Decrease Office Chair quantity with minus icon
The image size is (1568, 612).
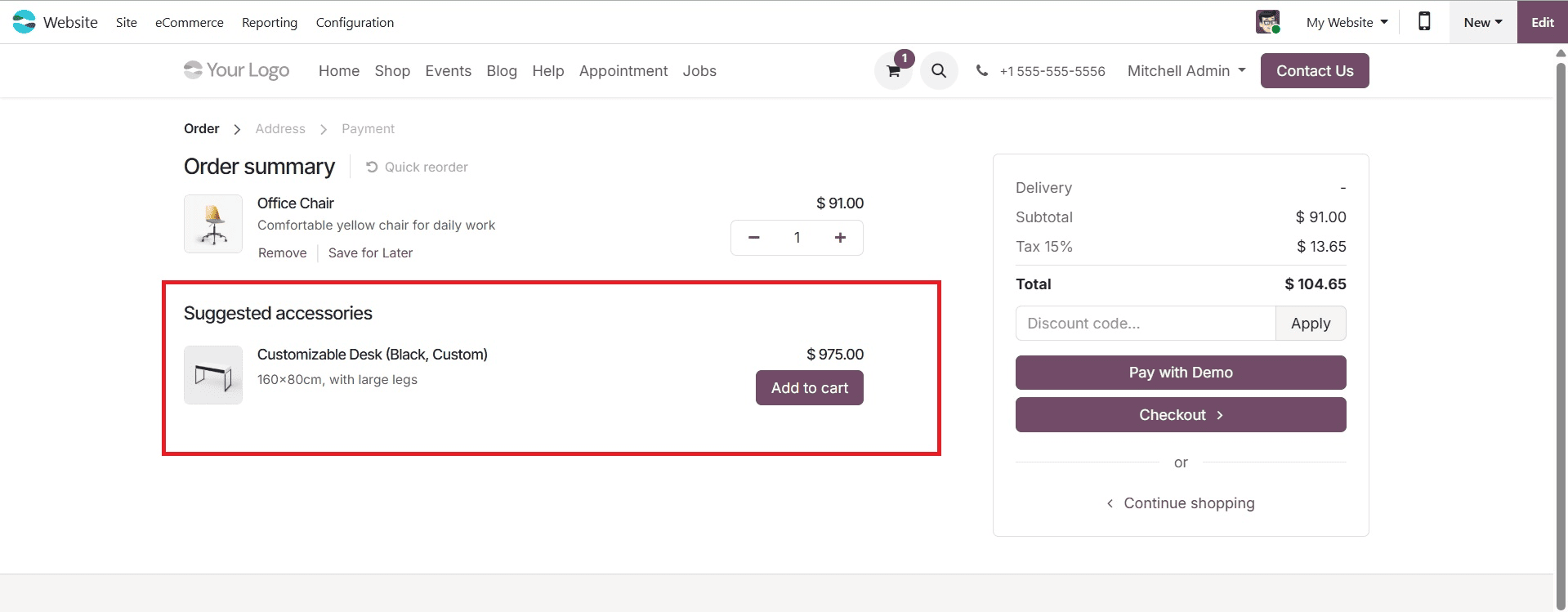tap(753, 237)
